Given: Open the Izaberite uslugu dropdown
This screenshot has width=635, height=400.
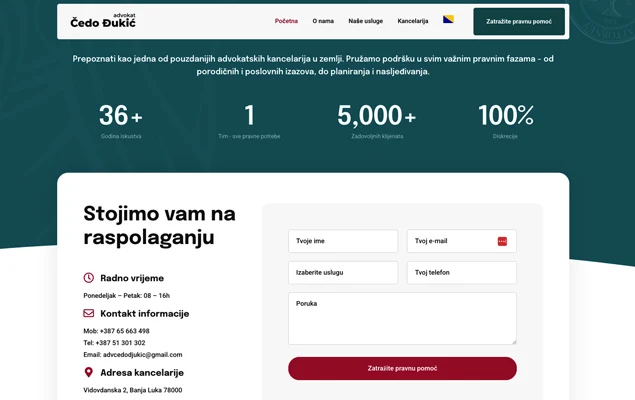Looking at the screenshot, I should 343,273.
